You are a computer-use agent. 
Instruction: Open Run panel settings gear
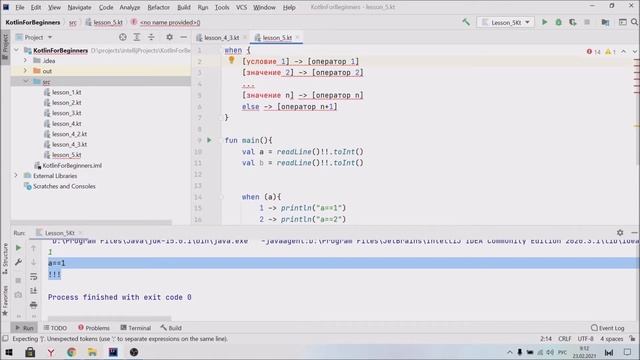tap(620, 232)
